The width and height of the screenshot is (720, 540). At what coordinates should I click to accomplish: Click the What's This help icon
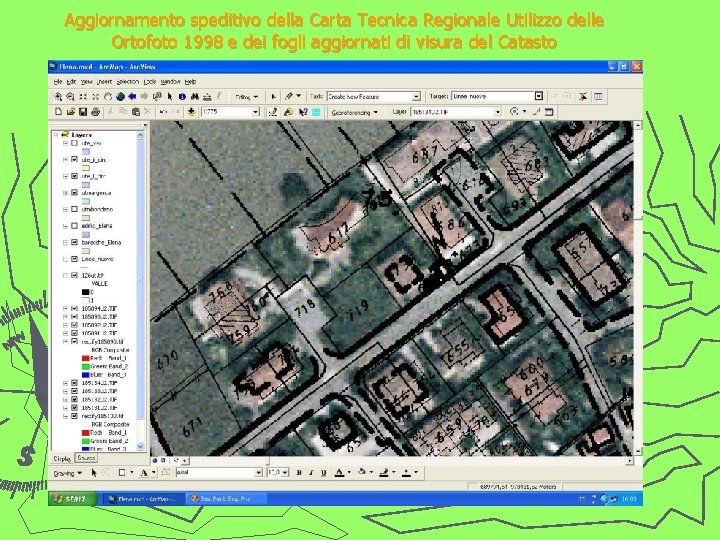point(303,112)
